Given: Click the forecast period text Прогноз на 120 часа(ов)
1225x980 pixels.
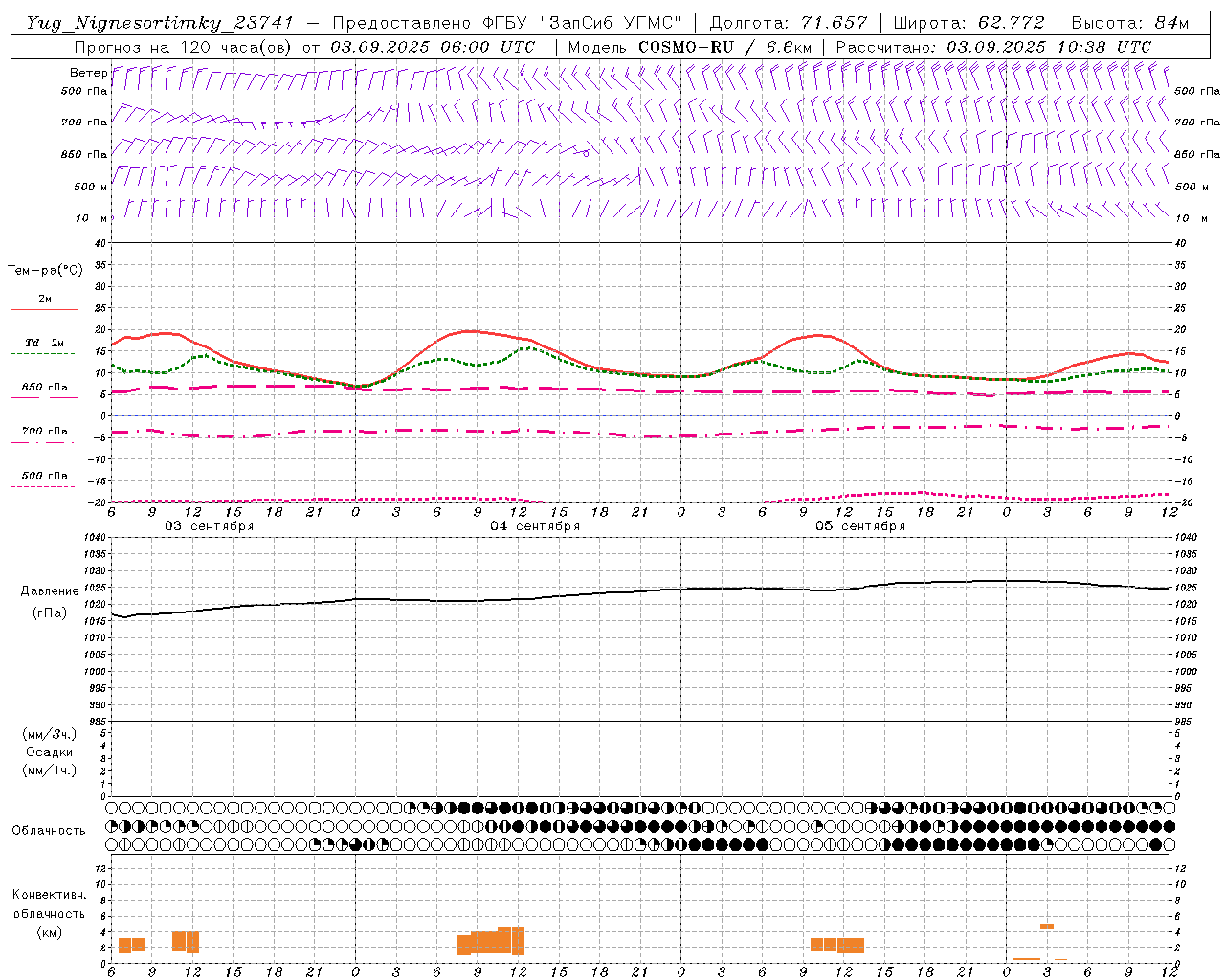Looking at the screenshot, I should coord(184,47).
